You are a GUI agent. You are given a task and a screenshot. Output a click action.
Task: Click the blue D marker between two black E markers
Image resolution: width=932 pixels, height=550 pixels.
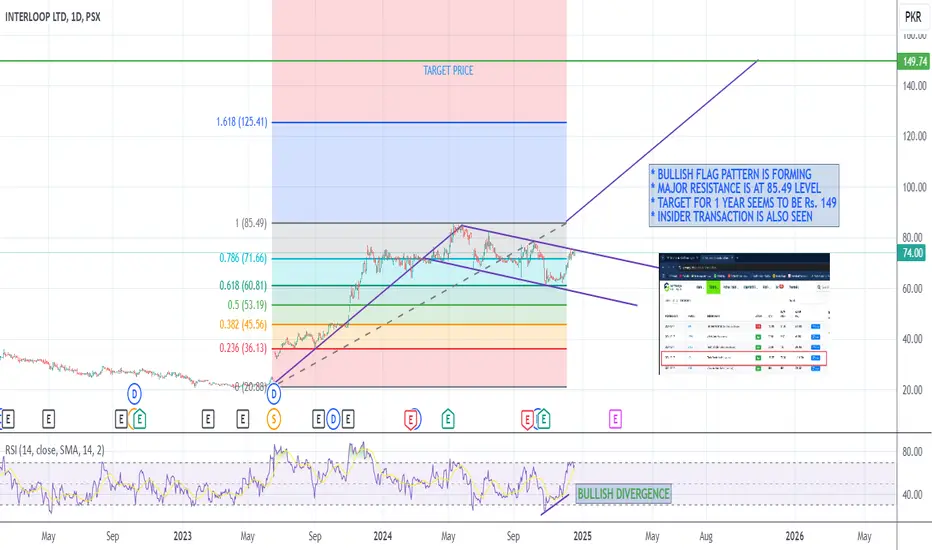[333, 419]
